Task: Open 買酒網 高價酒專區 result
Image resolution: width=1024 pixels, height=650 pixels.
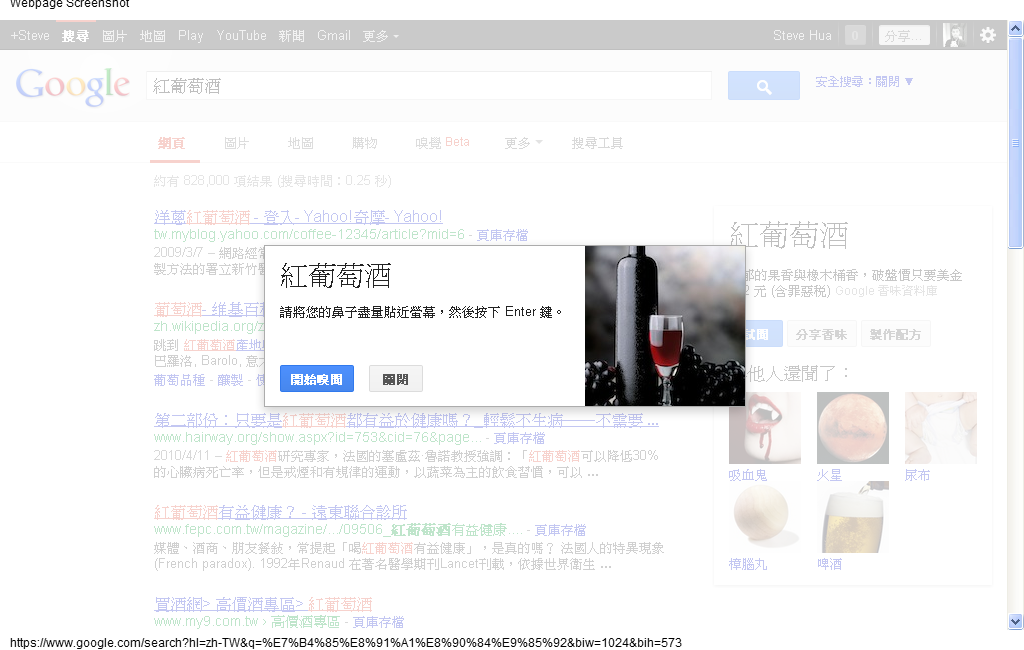Action: [x=263, y=604]
